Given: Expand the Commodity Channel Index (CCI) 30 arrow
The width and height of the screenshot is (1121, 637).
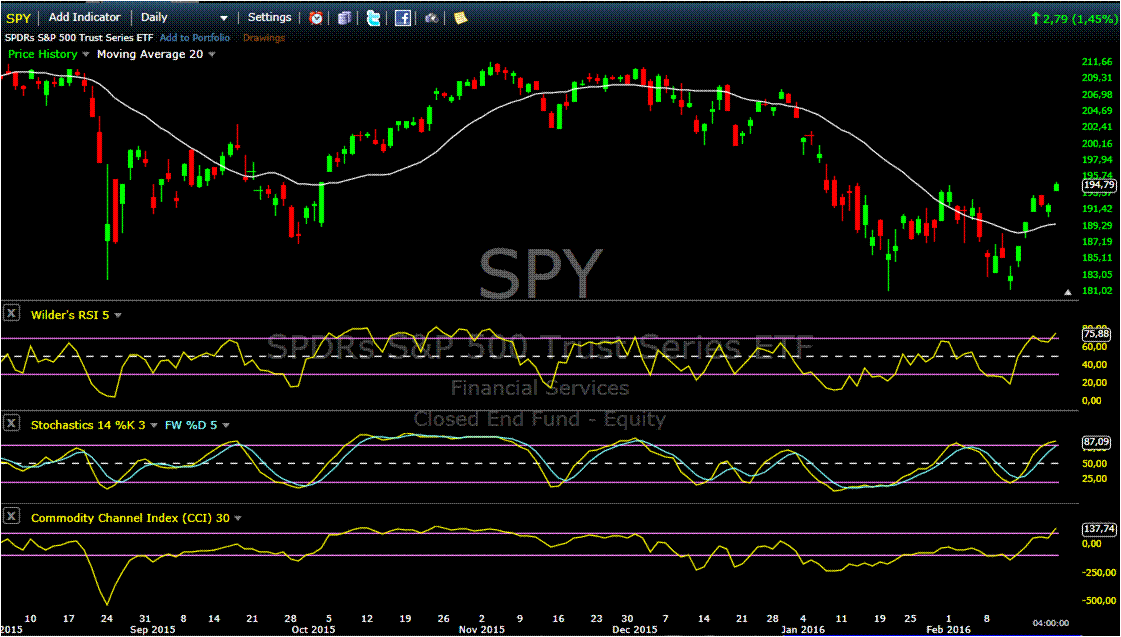Looking at the screenshot, I should 238,518.
